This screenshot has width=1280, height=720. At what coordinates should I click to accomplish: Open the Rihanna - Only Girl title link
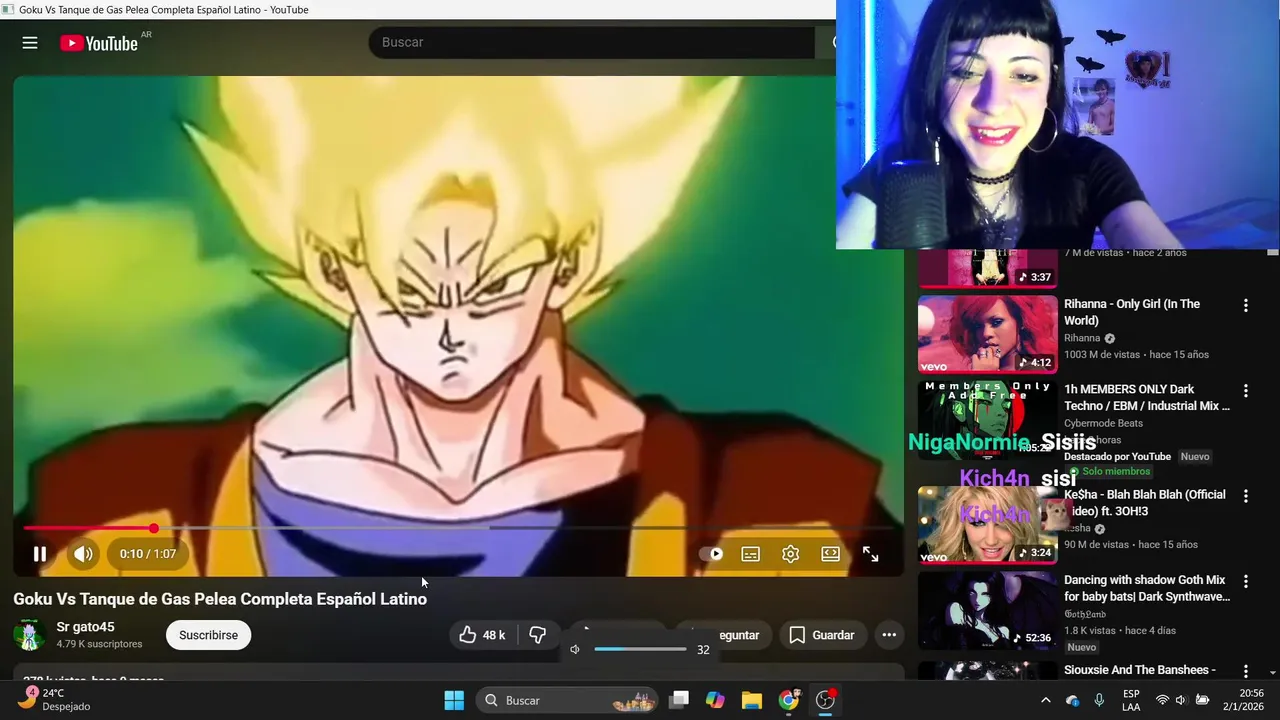coord(1132,312)
